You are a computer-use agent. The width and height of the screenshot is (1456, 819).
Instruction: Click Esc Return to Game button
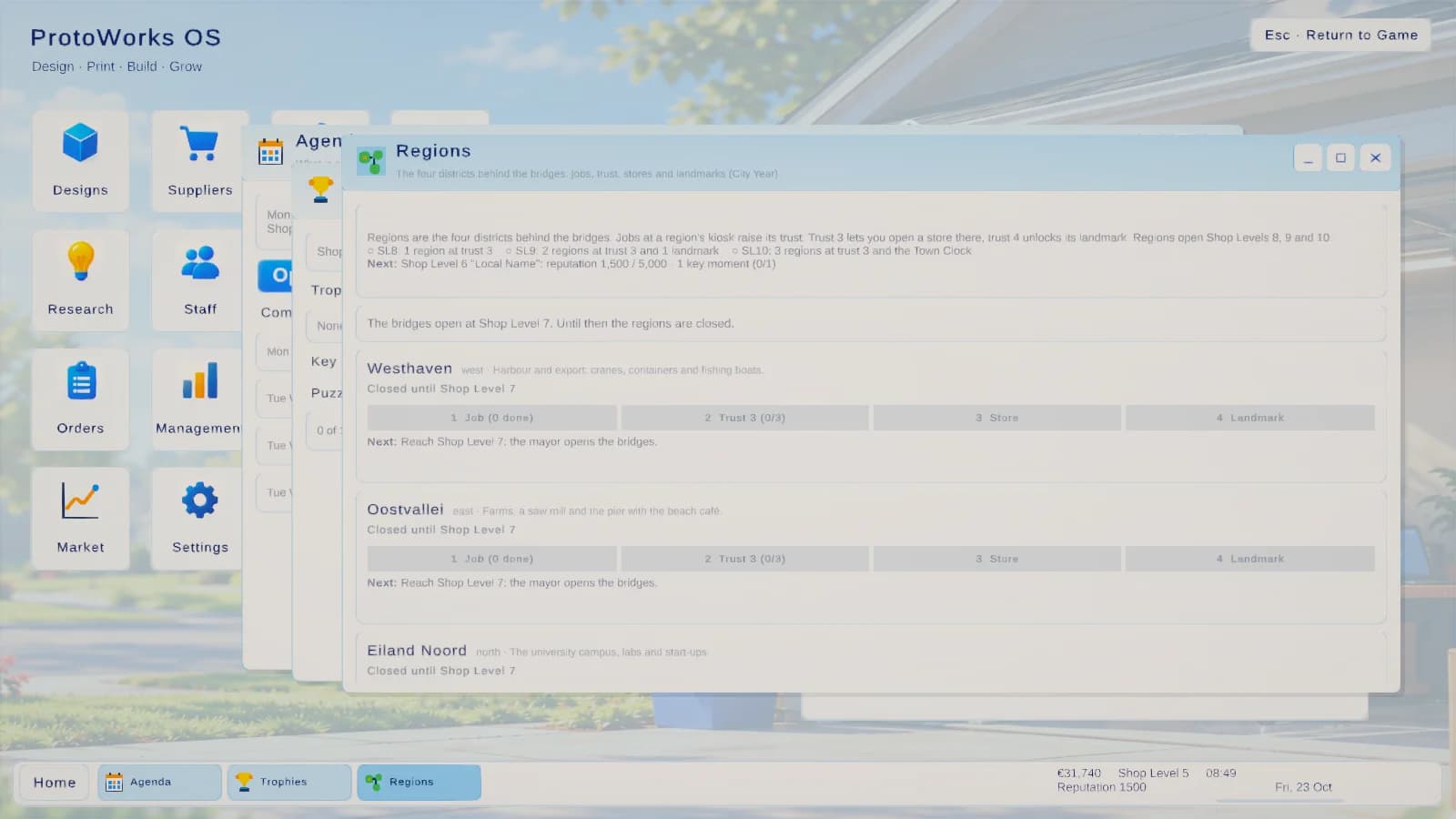pos(1340,35)
